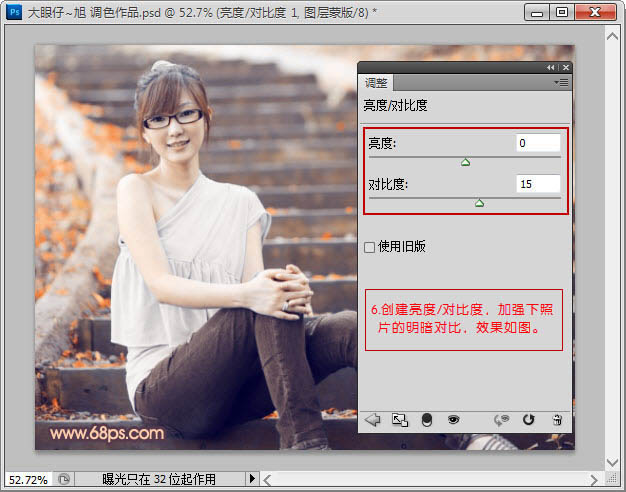Open the adjustments panel flyout menu
626x492 pixels.
click(x=561, y=82)
